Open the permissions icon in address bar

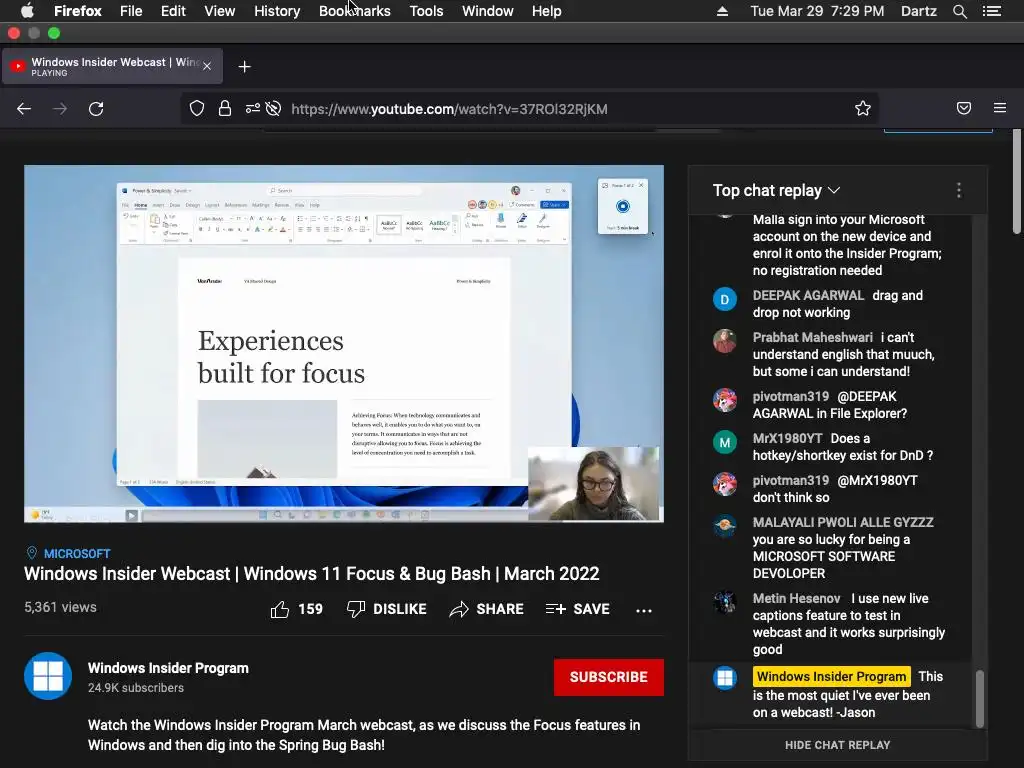[252, 108]
